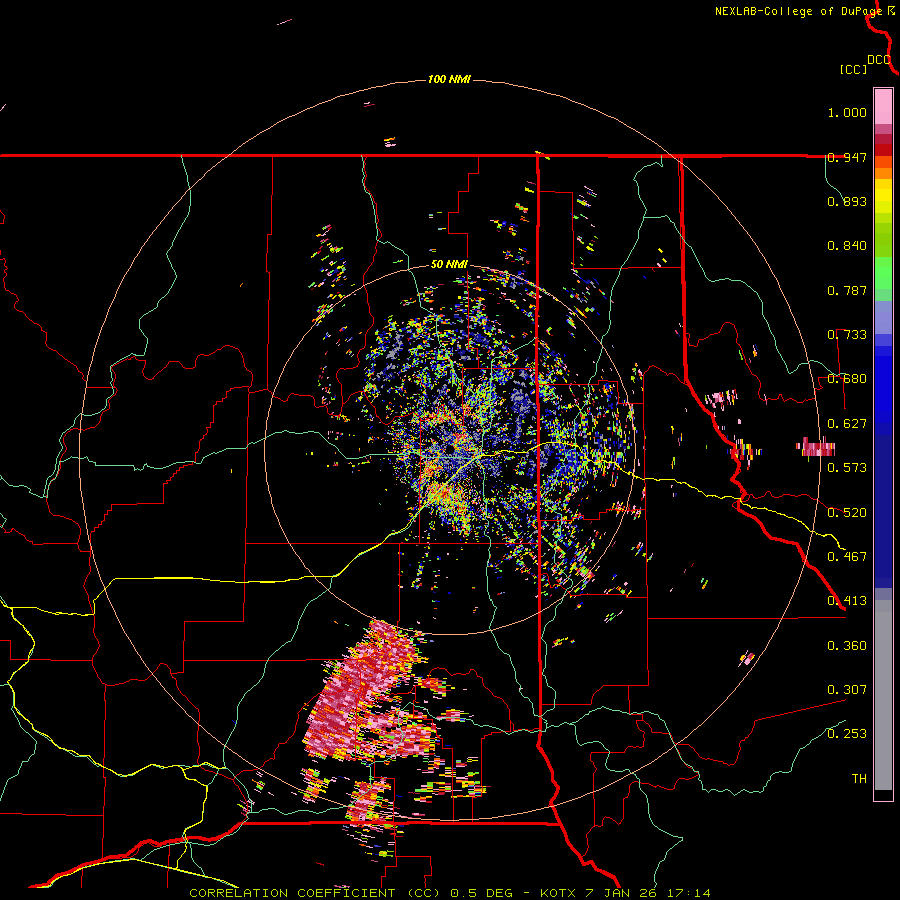Image resolution: width=900 pixels, height=900 pixels.
Task: Click the 50 NMI range ring label
Action: [449, 264]
